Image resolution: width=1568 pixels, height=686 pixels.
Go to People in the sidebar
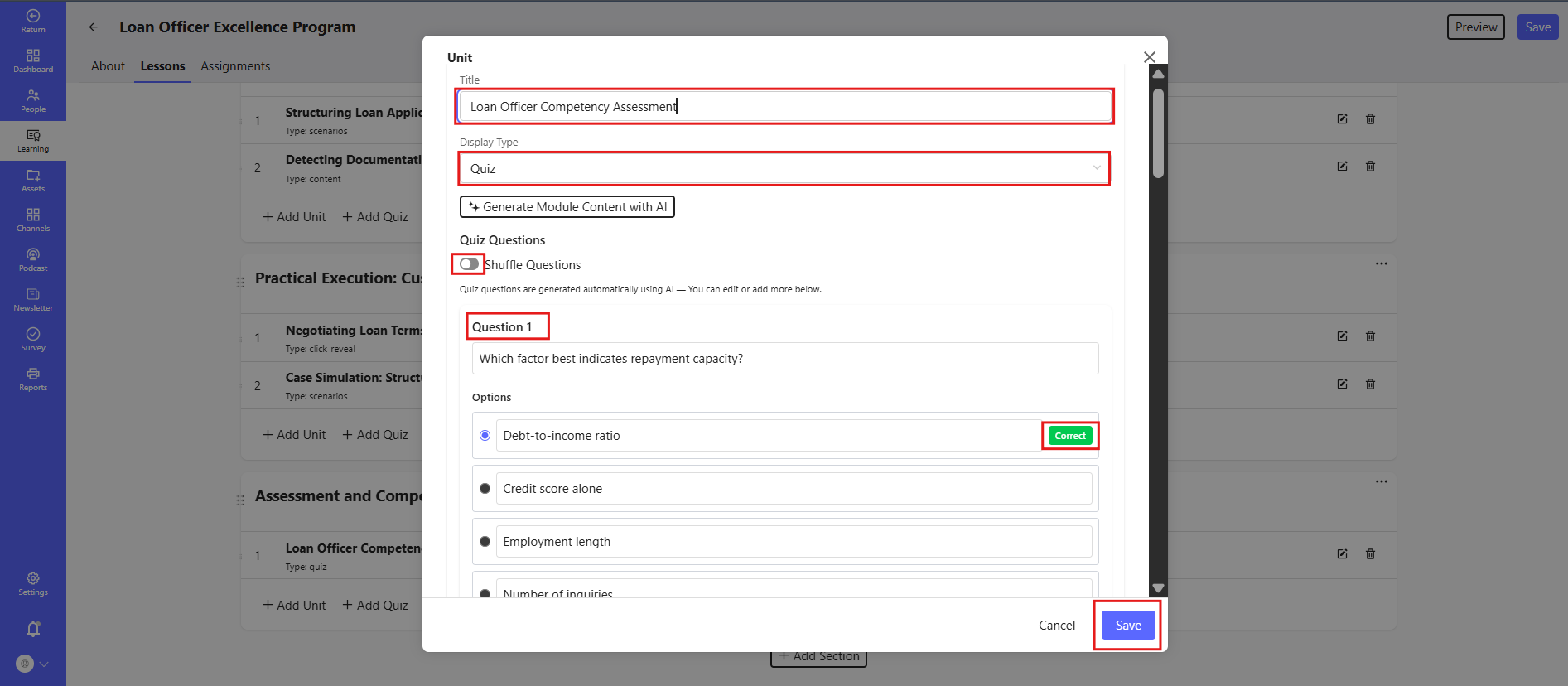click(x=33, y=100)
